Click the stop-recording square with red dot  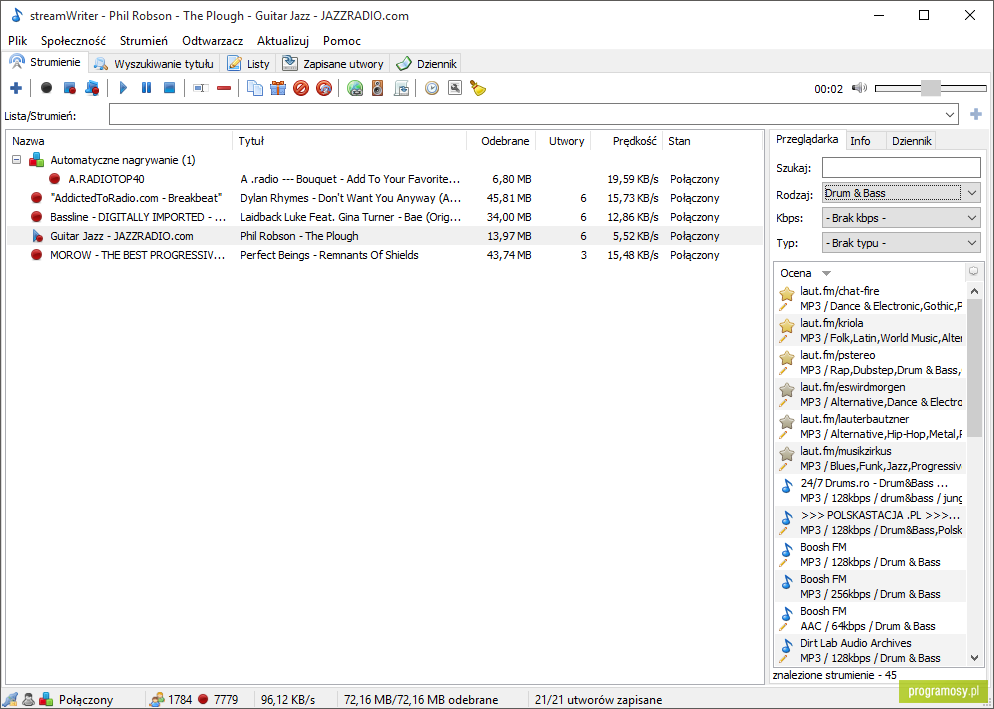click(x=69, y=88)
